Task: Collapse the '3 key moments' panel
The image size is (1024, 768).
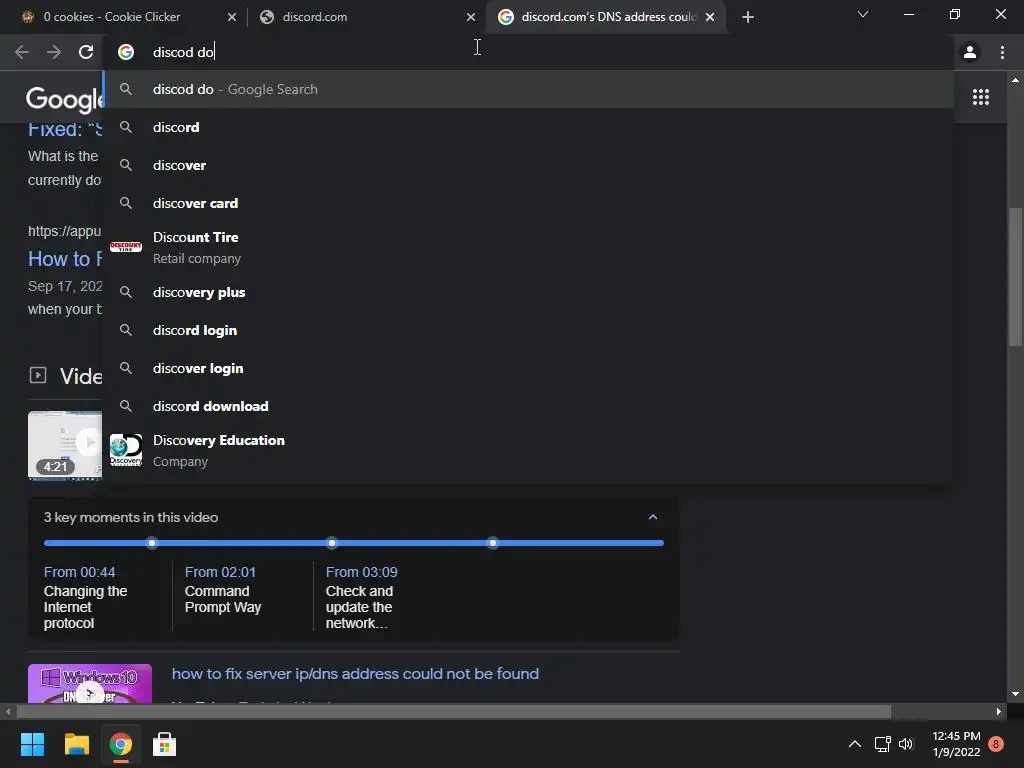Action: coord(653,517)
